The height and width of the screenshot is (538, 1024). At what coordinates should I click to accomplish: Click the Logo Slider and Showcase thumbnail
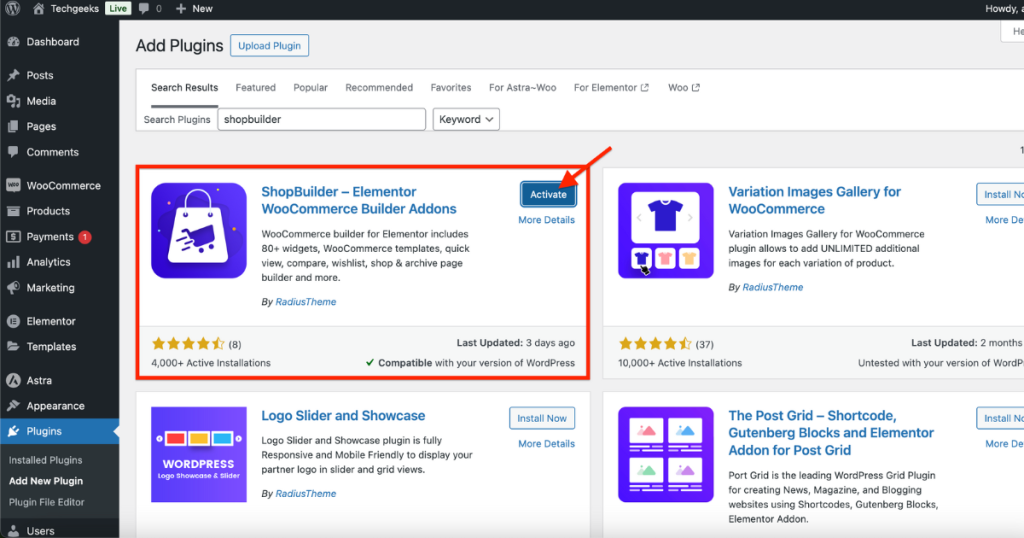pos(199,454)
